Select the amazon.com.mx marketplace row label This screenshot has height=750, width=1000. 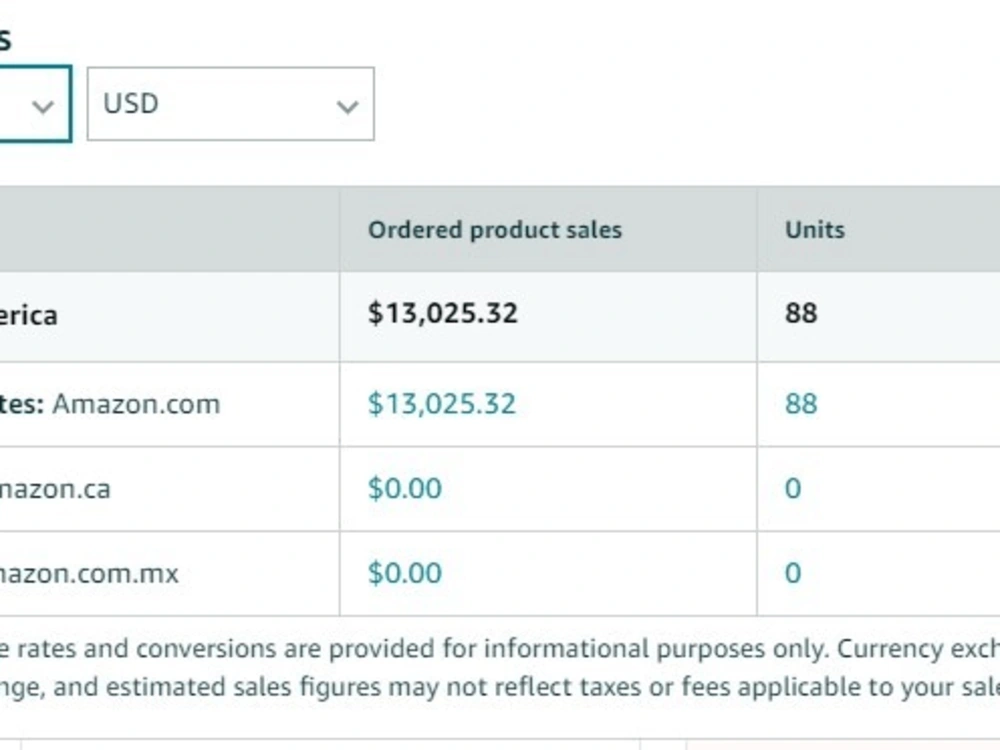89,573
